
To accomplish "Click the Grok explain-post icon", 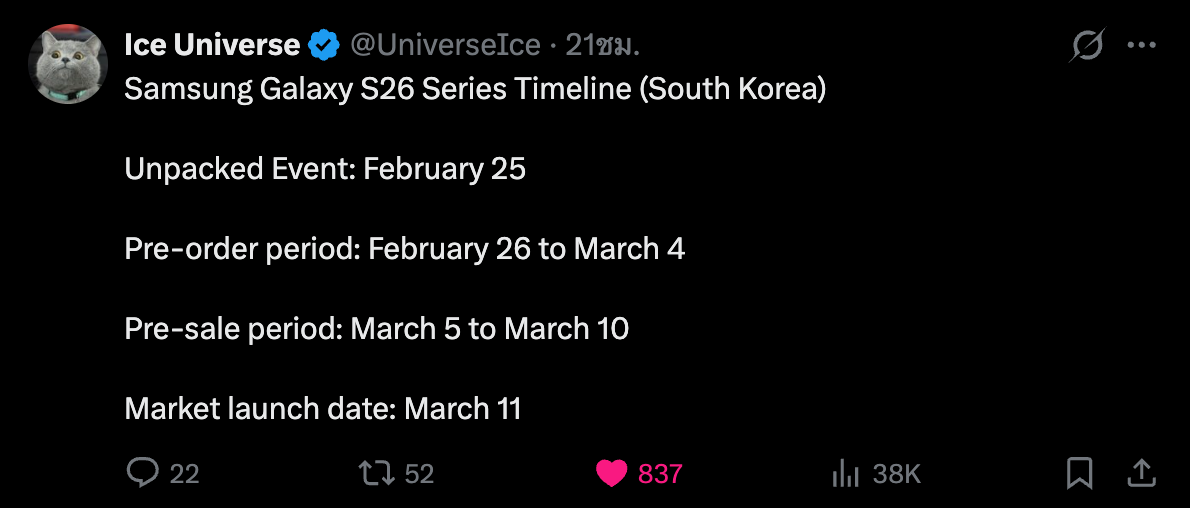I will 1086,45.
